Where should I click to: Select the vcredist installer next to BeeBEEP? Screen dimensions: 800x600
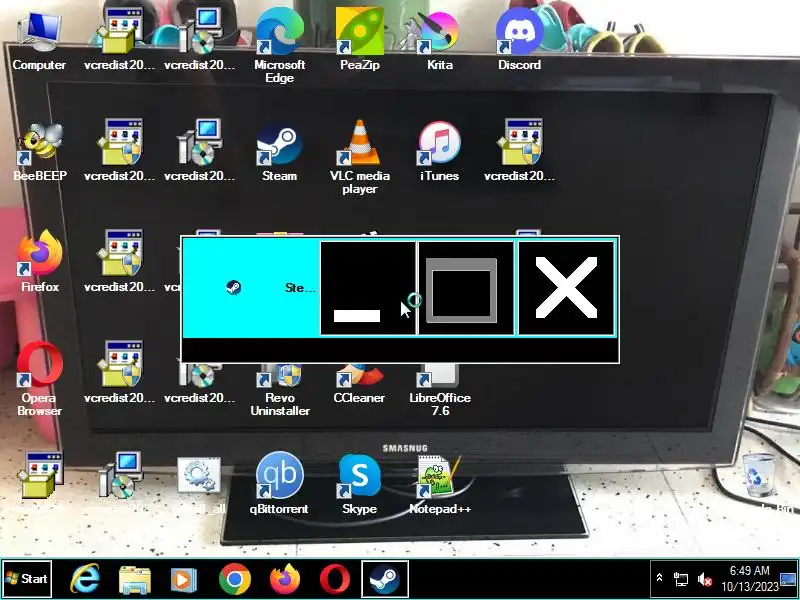pyautogui.click(x=119, y=151)
